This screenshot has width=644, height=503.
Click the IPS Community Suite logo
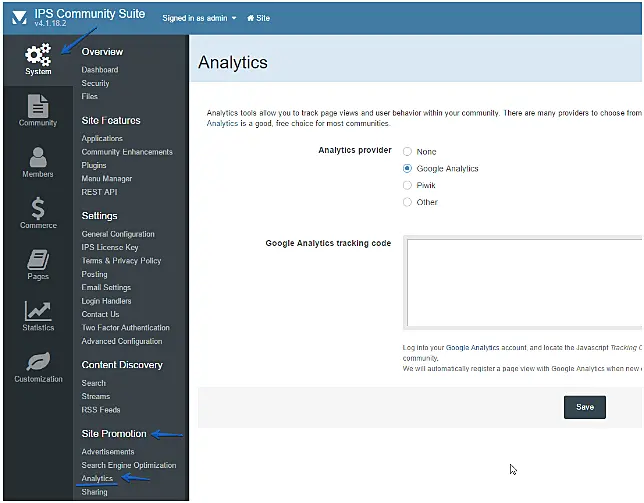18,18
